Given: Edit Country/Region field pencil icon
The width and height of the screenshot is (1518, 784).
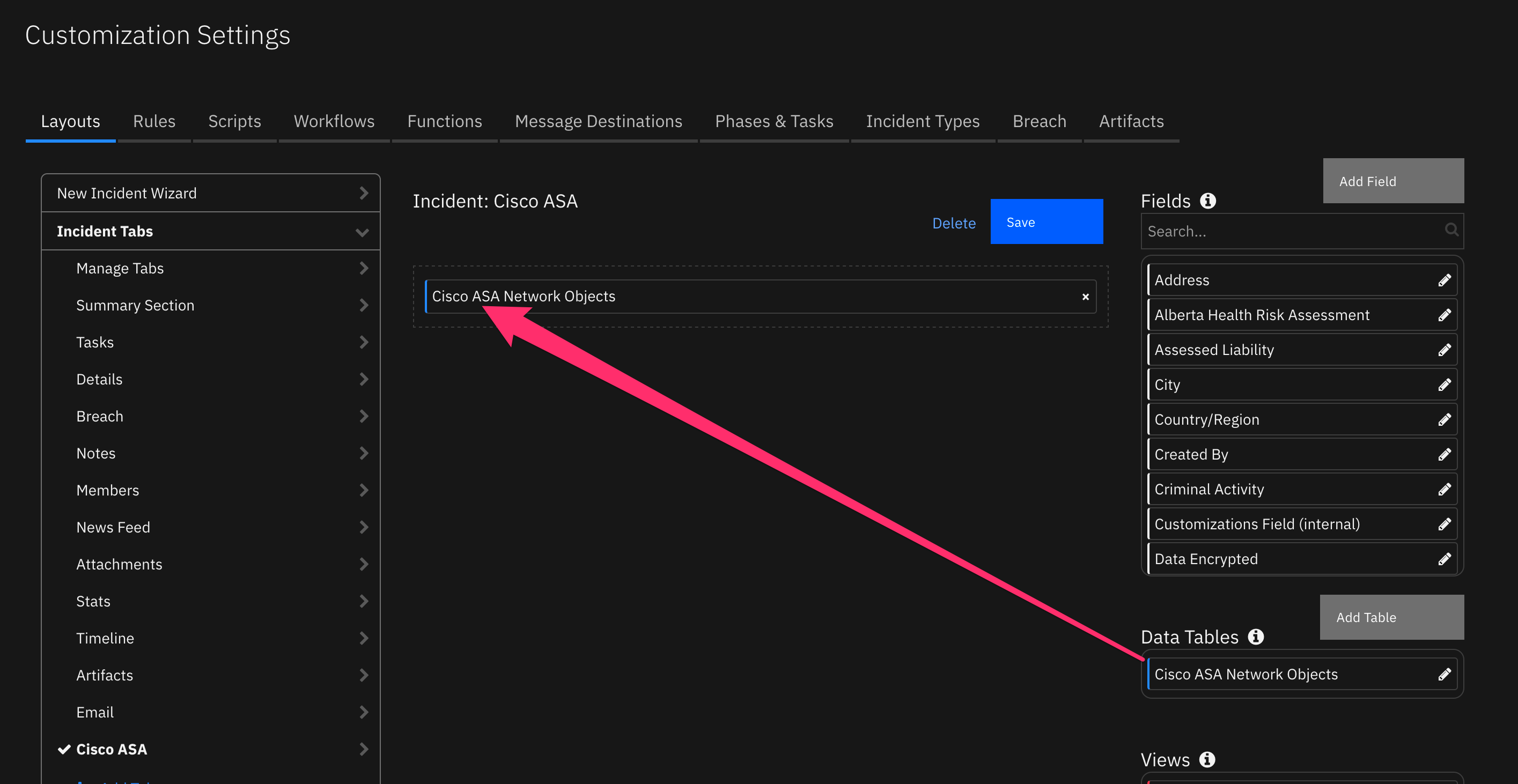Looking at the screenshot, I should pyautogui.click(x=1444, y=419).
